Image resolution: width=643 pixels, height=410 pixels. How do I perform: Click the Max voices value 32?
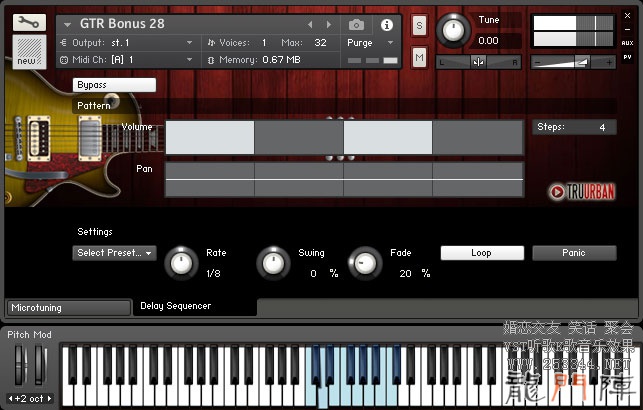(320, 43)
